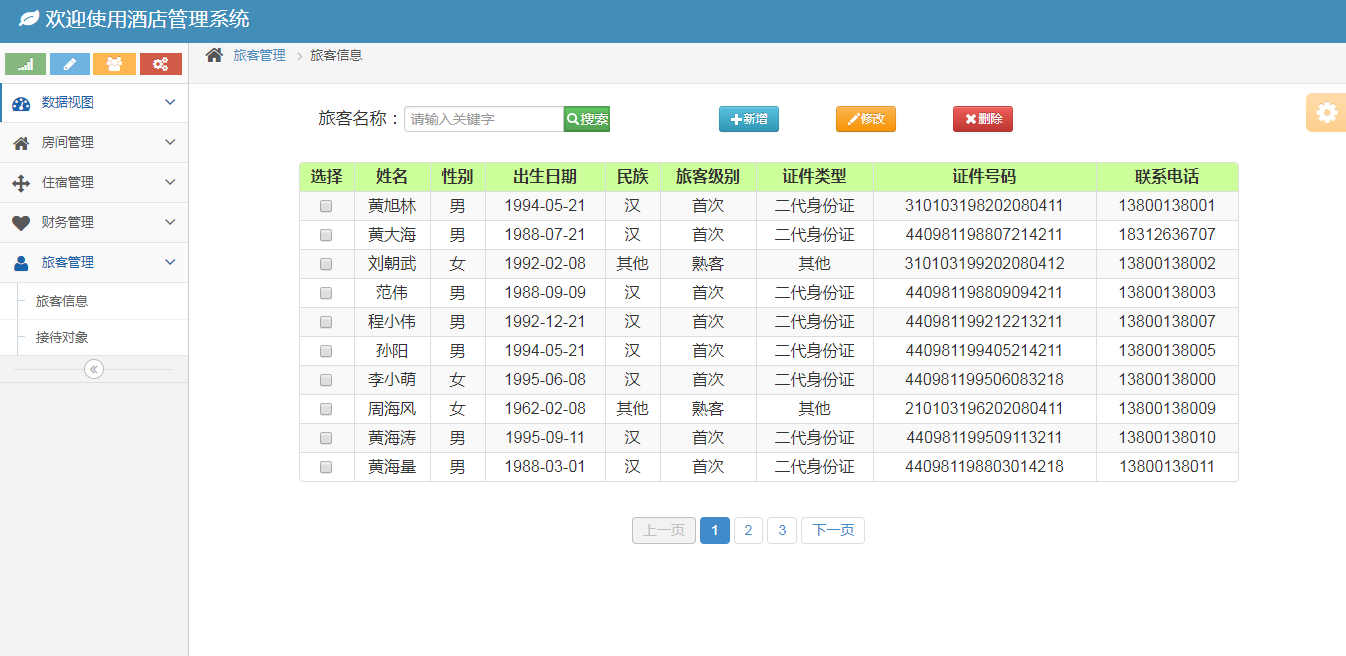The width and height of the screenshot is (1346, 656).
Task: Click the 选择 column header
Action: (x=327, y=177)
